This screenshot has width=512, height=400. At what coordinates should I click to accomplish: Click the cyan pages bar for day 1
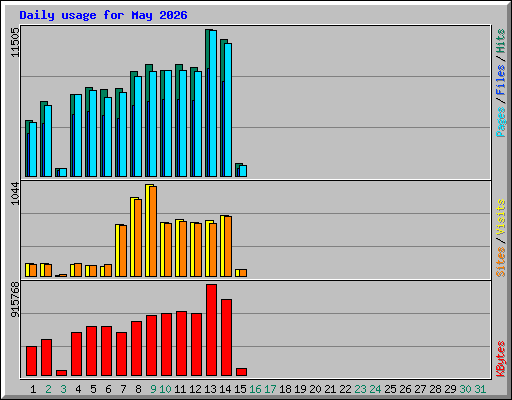33,149
